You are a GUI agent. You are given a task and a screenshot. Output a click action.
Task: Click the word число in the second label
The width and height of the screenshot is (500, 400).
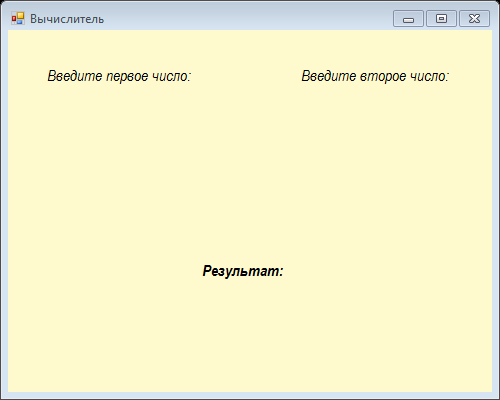(x=429, y=76)
